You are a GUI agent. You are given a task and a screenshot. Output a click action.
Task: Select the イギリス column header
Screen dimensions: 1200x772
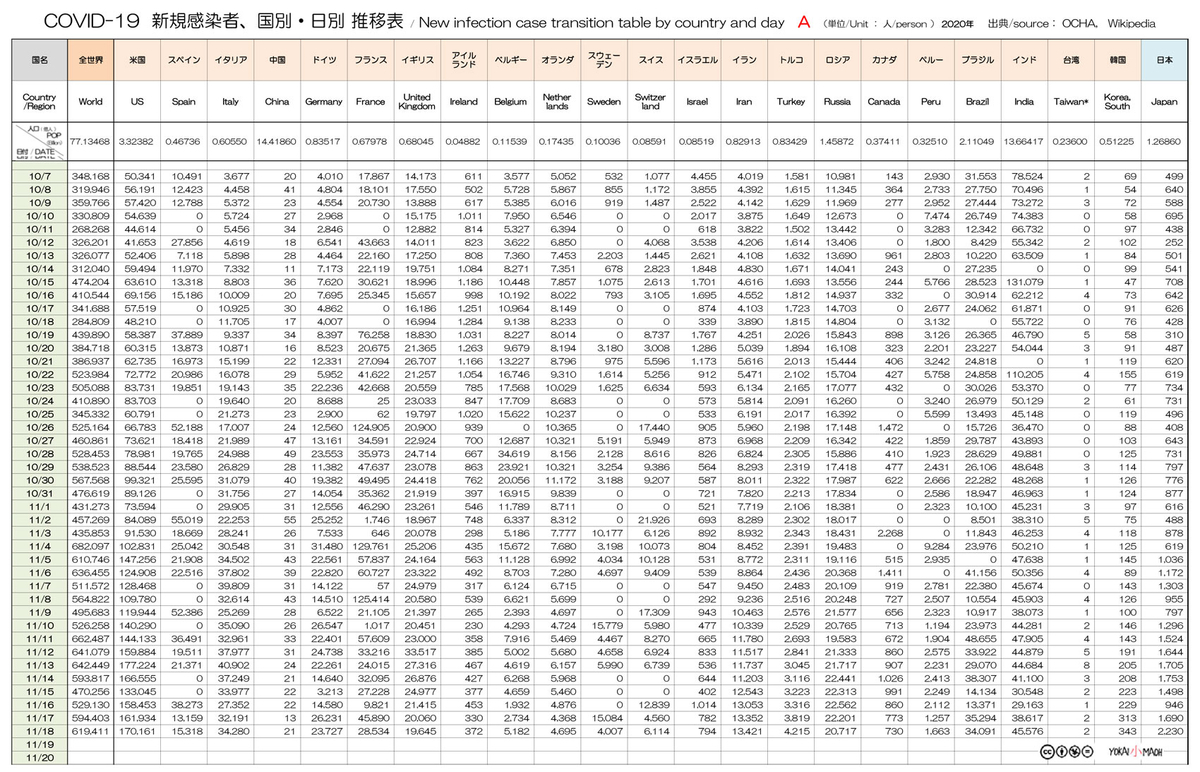[x=416, y=60]
